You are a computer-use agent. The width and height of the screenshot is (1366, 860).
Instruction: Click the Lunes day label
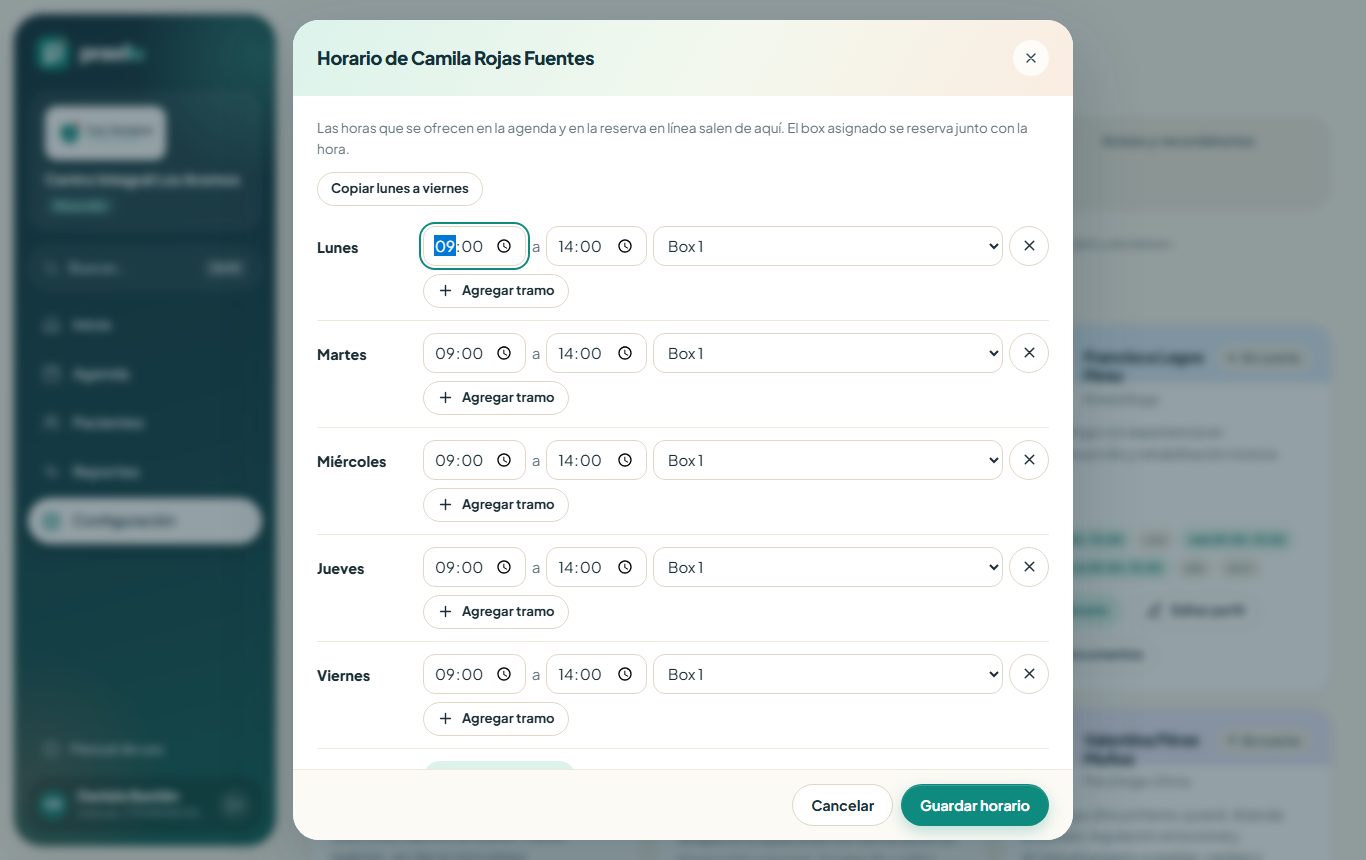tap(338, 248)
